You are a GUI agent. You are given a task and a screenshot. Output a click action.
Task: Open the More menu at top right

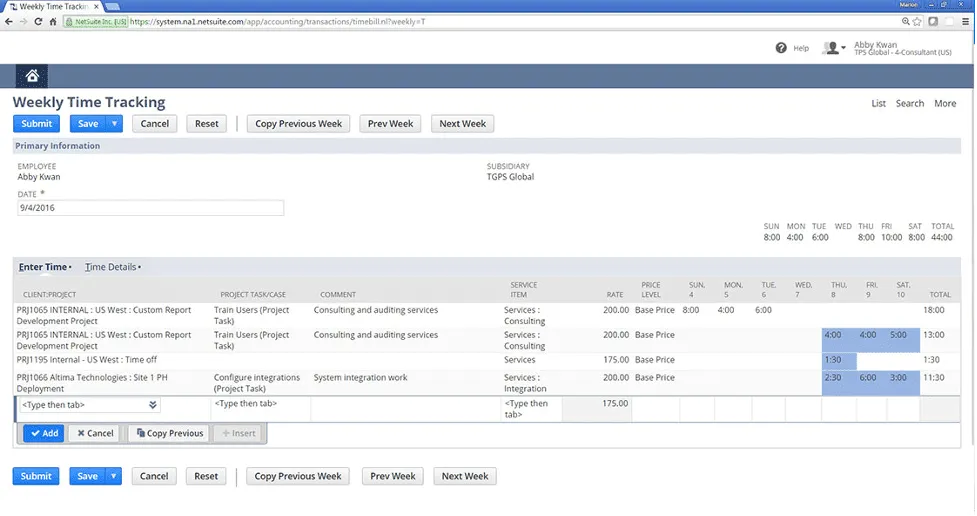click(x=945, y=103)
